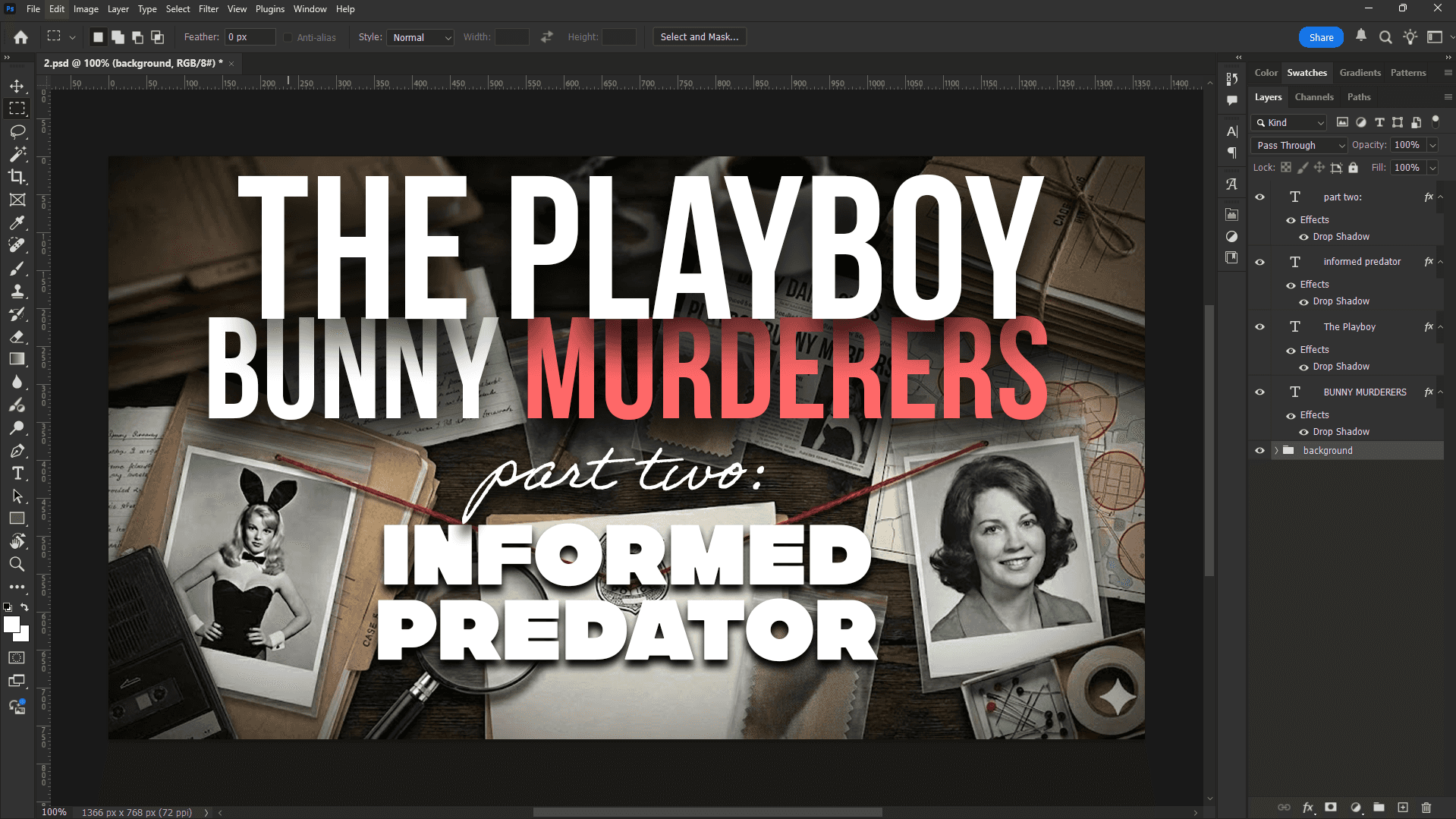
Task: Select the Pen tool
Action: pyautogui.click(x=17, y=450)
